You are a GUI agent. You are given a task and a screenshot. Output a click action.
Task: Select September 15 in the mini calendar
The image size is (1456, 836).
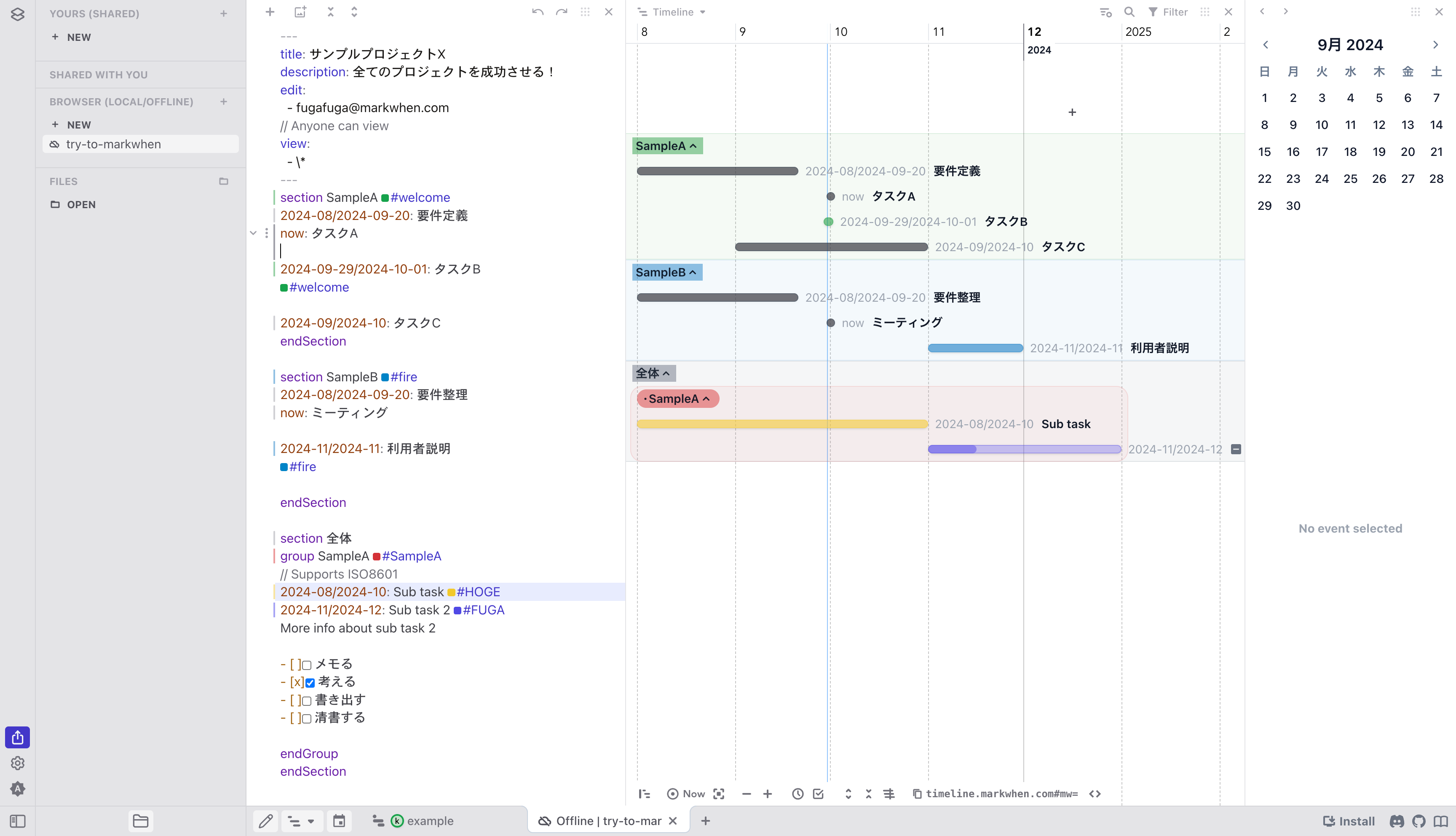[1265, 152]
